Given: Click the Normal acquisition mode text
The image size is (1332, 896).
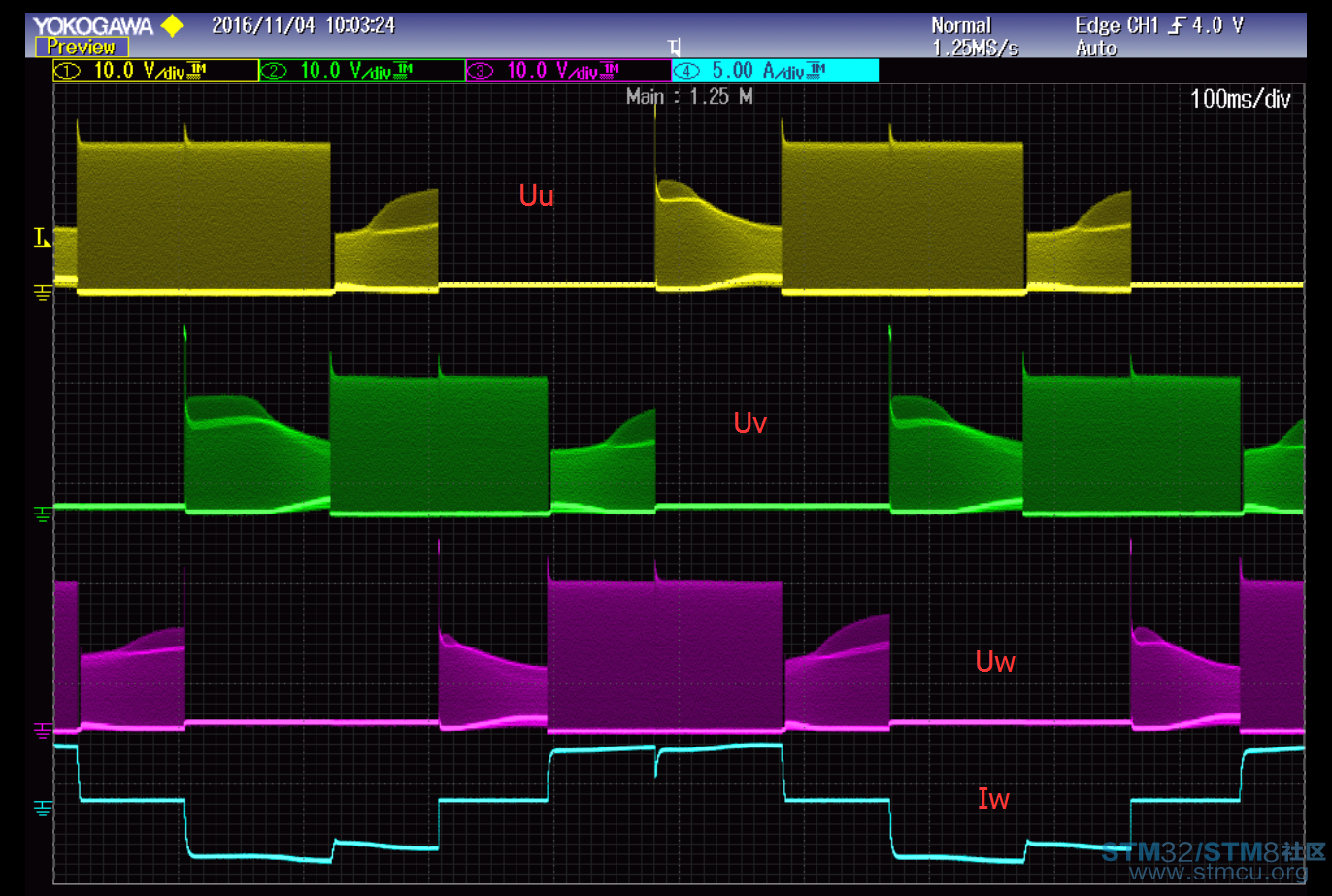Looking at the screenshot, I should point(961,25).
